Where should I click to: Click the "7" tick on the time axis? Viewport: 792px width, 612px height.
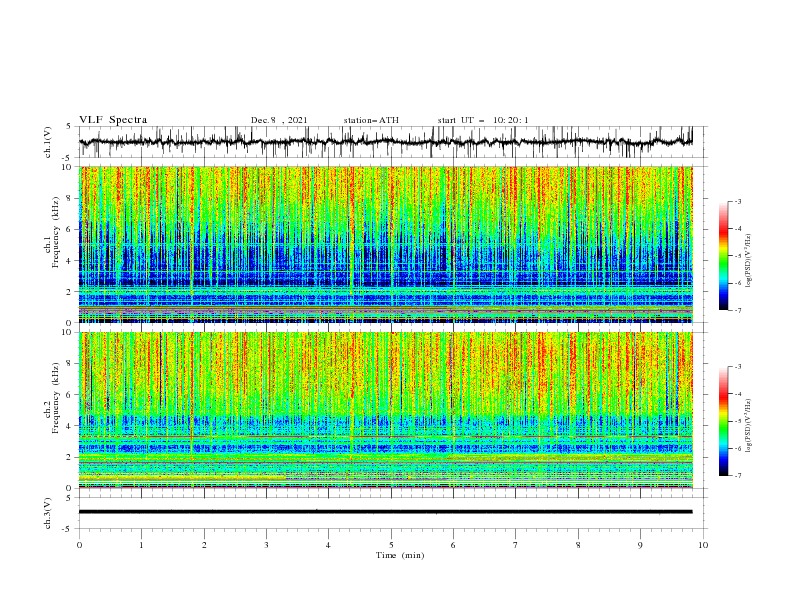pyautogui.click(x=516, y=545)
